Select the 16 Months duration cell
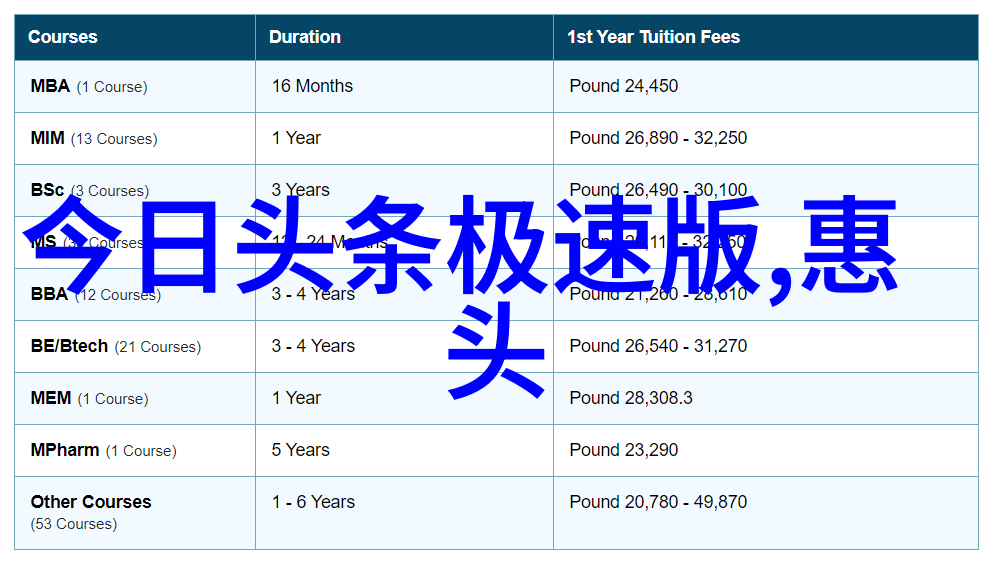This screenshot has width=993, height=570. click(x=312, y=86)
